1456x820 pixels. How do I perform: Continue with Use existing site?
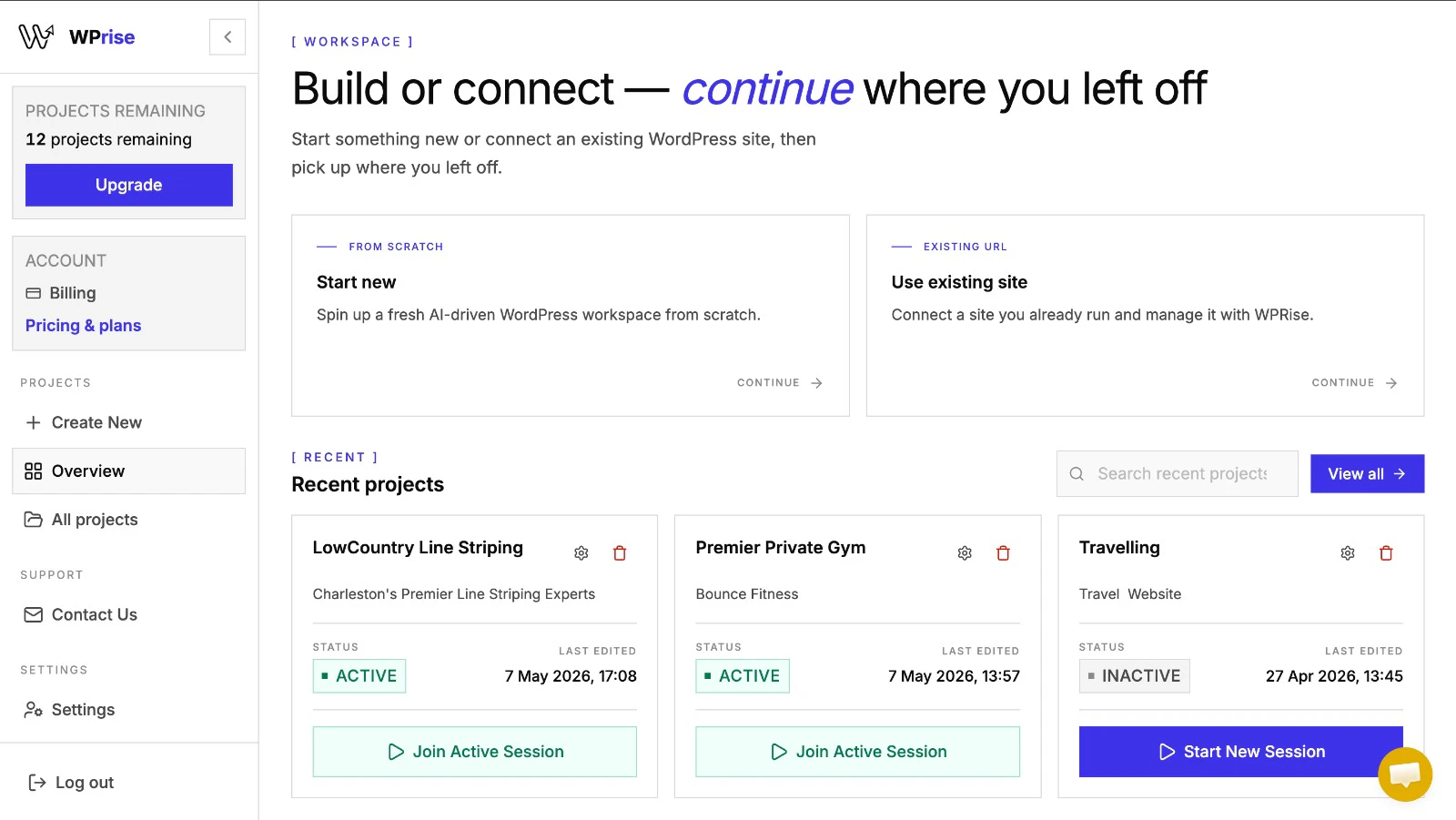click(1354, 383)
